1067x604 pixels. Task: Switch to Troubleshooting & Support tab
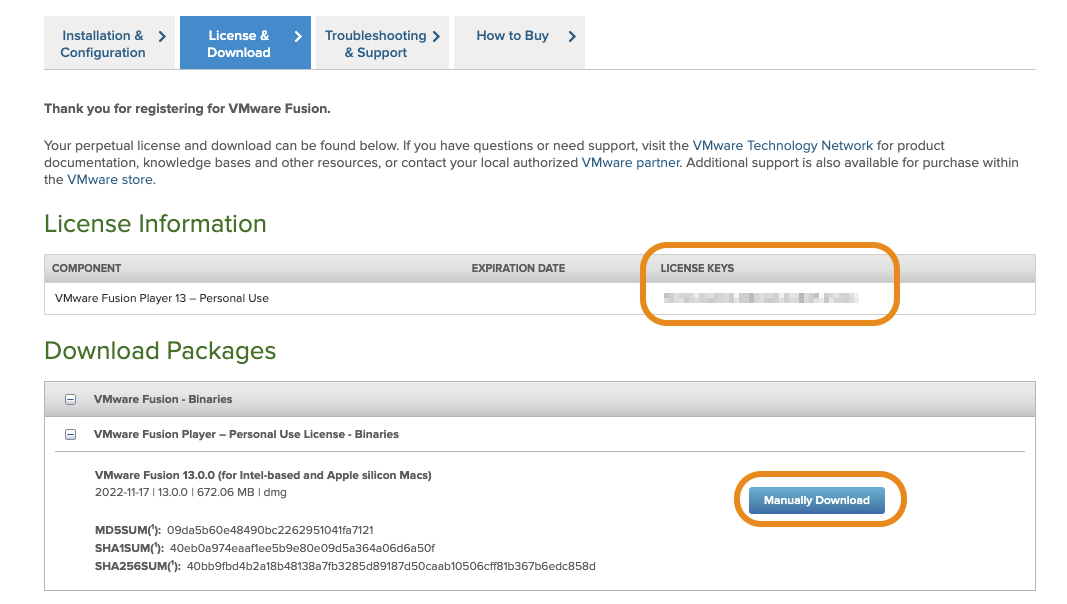click(375, 44)
